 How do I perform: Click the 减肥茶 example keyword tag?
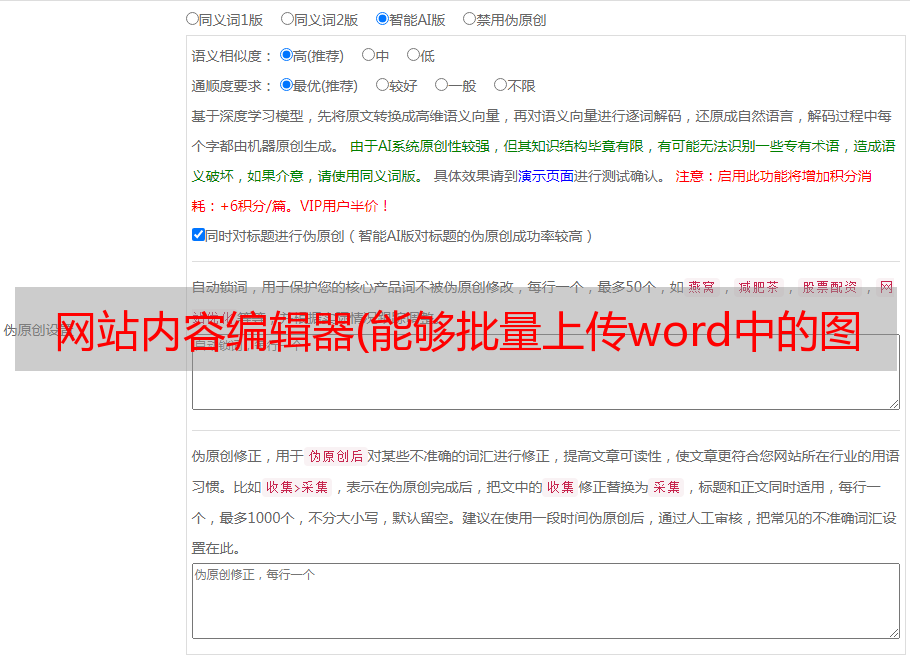click(758, 287)
